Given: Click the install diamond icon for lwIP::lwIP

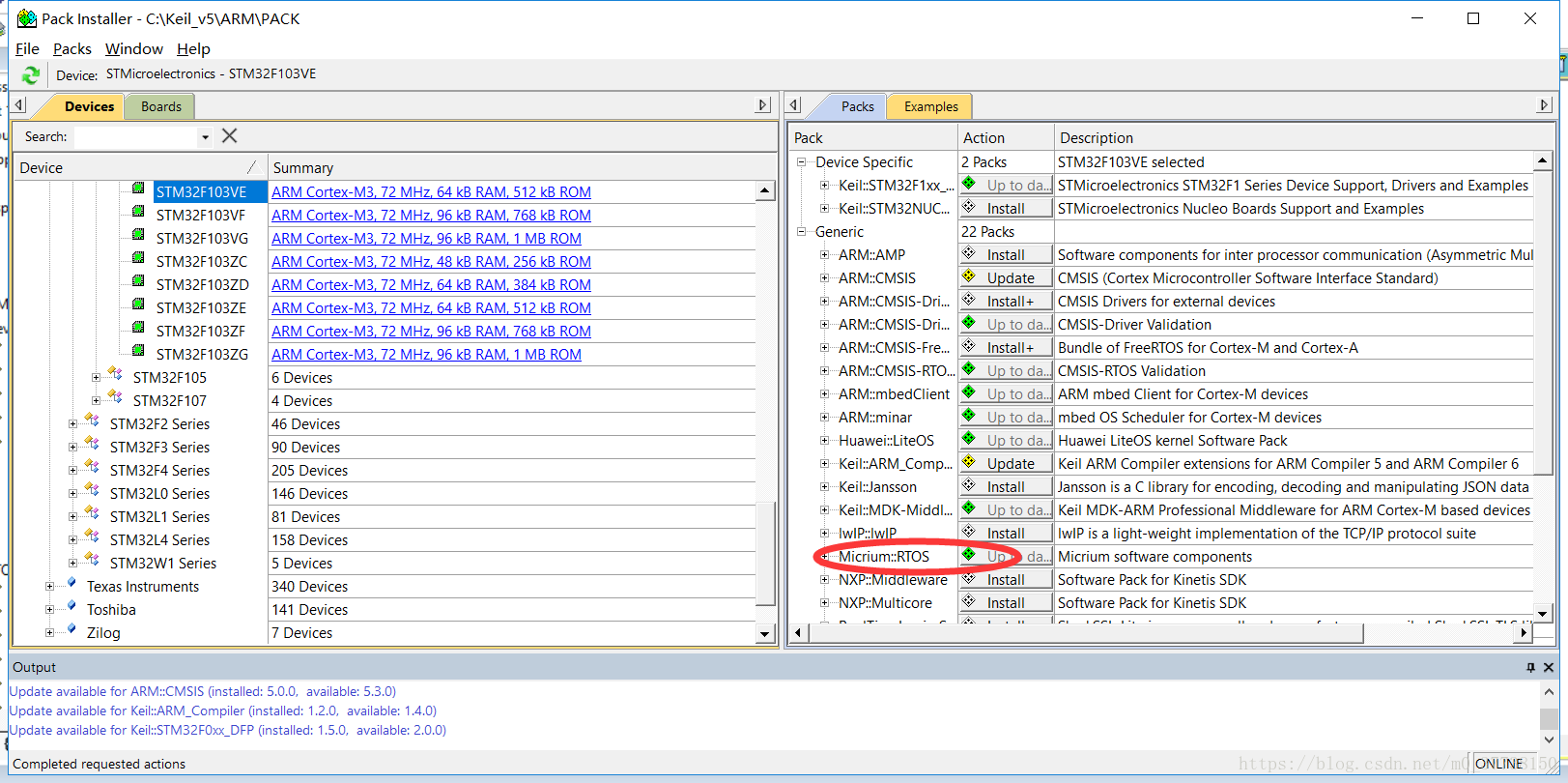Looking at the screenshot, I should click(969, 532).
